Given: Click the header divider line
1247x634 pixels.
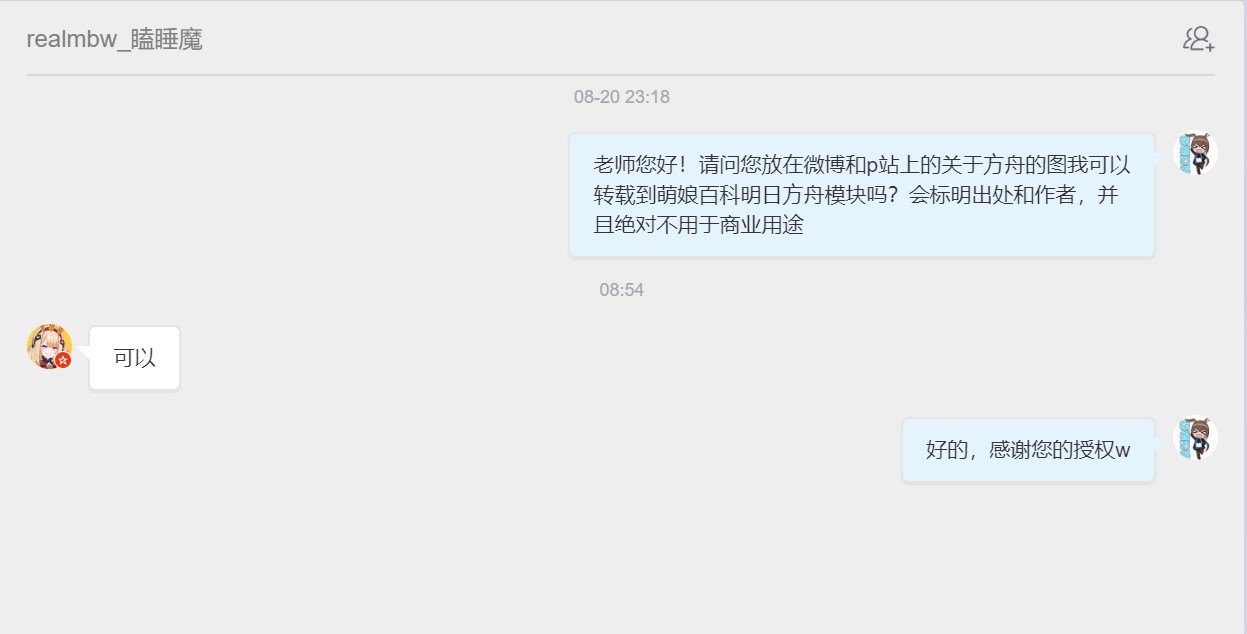Looking at the screenshot, I should pyautogui.click(x=620, y=75).
